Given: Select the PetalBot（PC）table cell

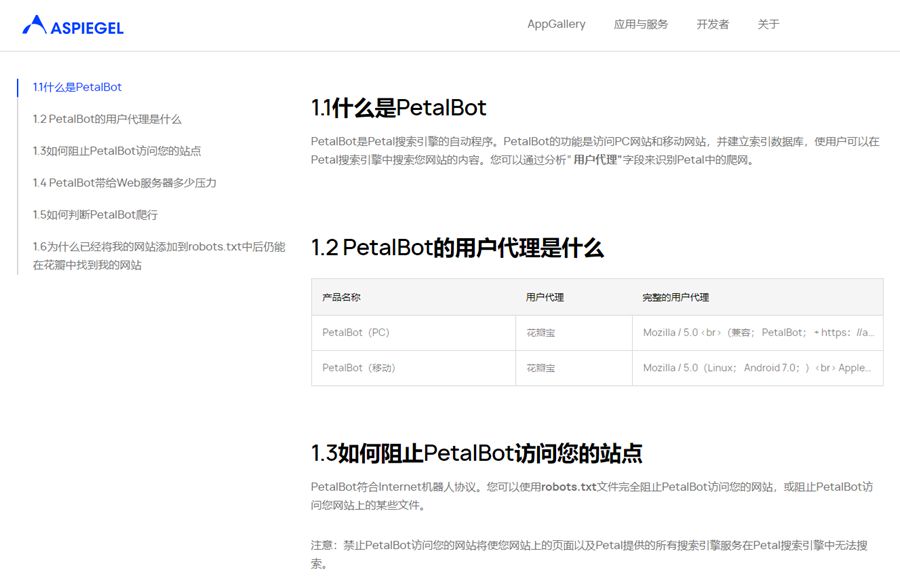Looking at the screenshot, I should (x=356, y=332).
